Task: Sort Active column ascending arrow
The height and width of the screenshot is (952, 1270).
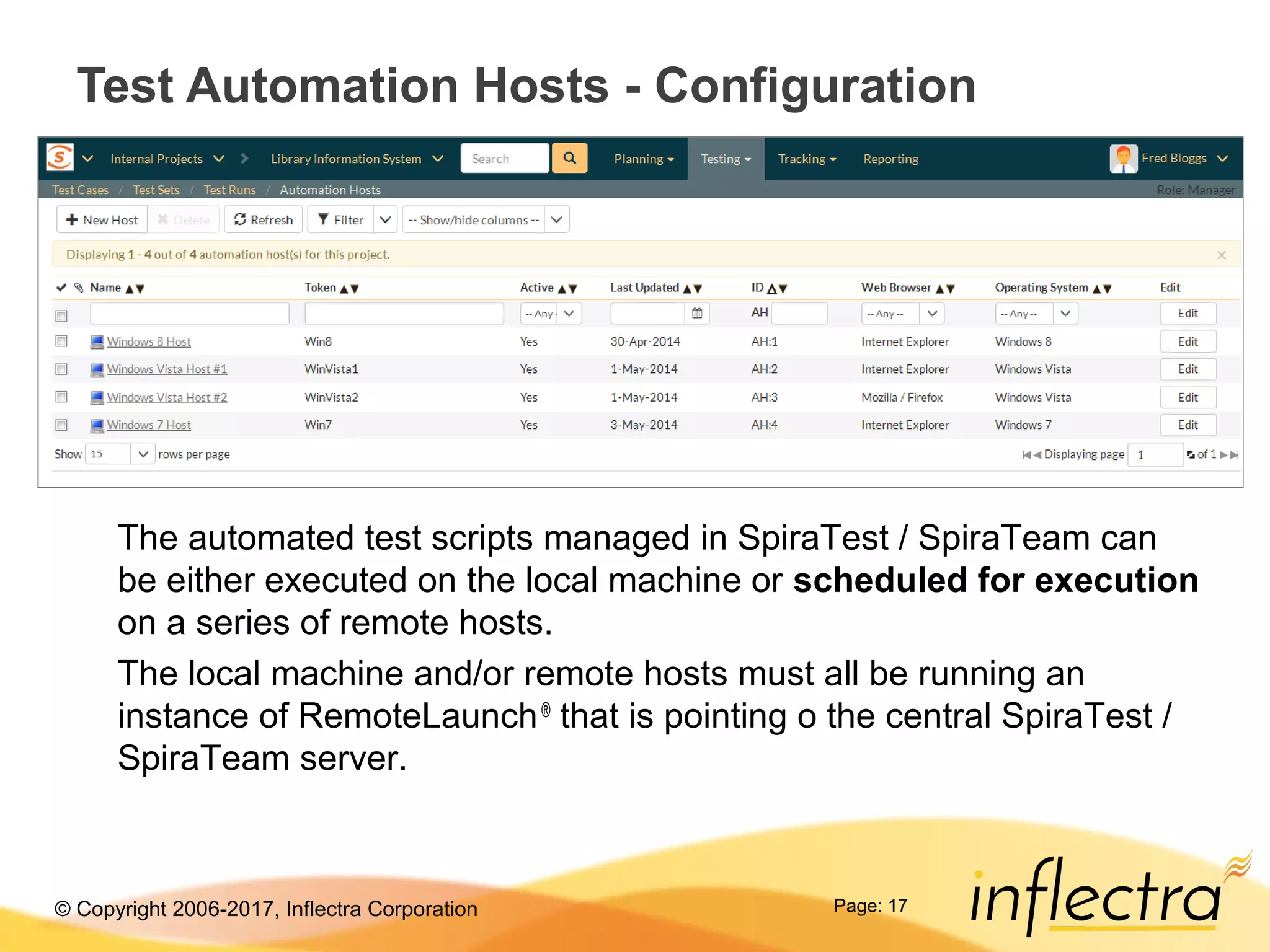Action: point(562,289)
